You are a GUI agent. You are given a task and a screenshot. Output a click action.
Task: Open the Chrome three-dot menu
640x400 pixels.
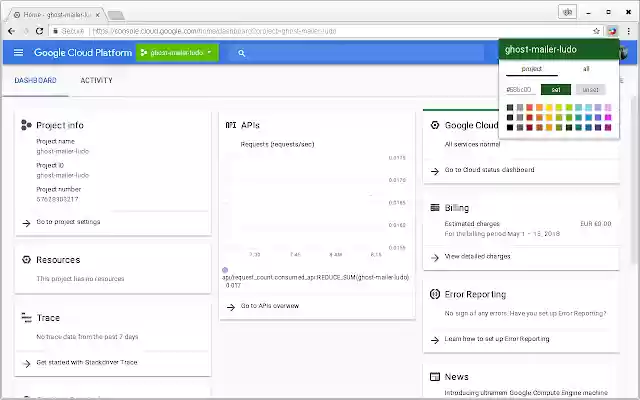click(x=629, y=31)
